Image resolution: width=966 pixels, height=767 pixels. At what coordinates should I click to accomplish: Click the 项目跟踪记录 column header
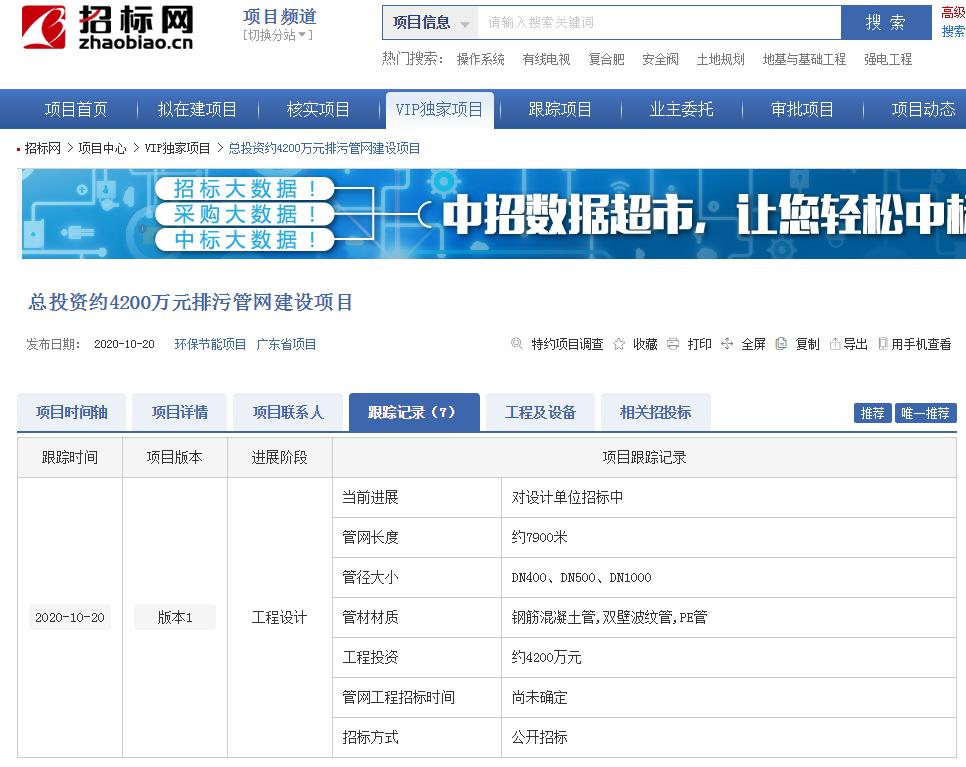644,457
